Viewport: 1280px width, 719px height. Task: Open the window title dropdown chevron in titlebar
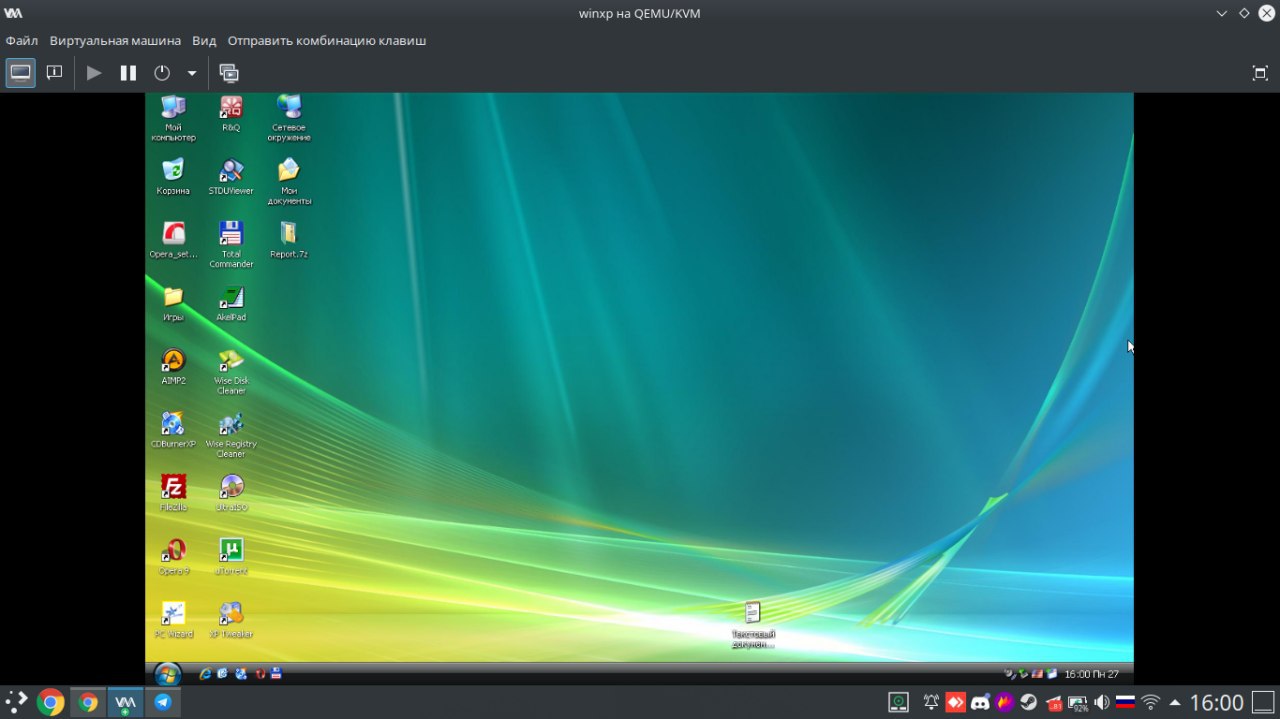click(1222, 13)
